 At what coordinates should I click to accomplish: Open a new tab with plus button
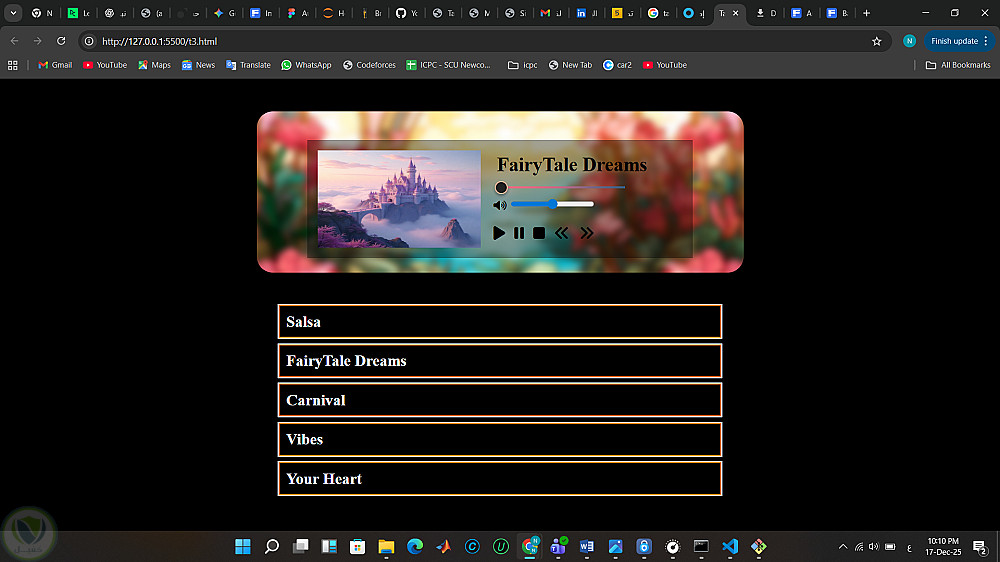(866, 13)
